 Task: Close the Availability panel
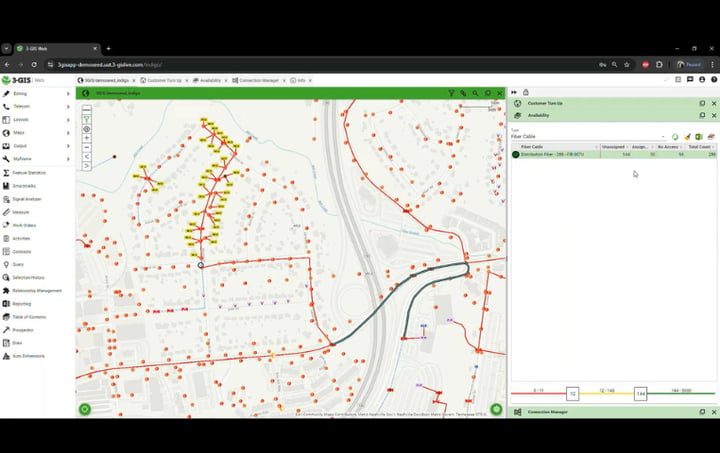[x=714, y=115]
